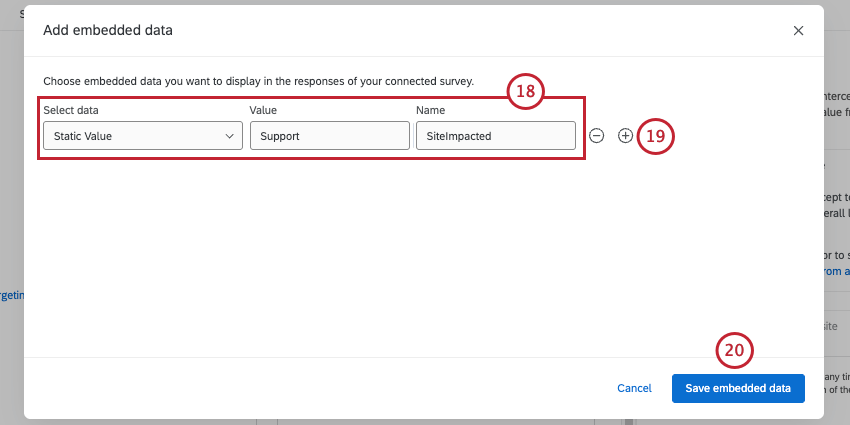Open the partially hidden blue link at left edge
Screen dimensions: 850x425
11,295
